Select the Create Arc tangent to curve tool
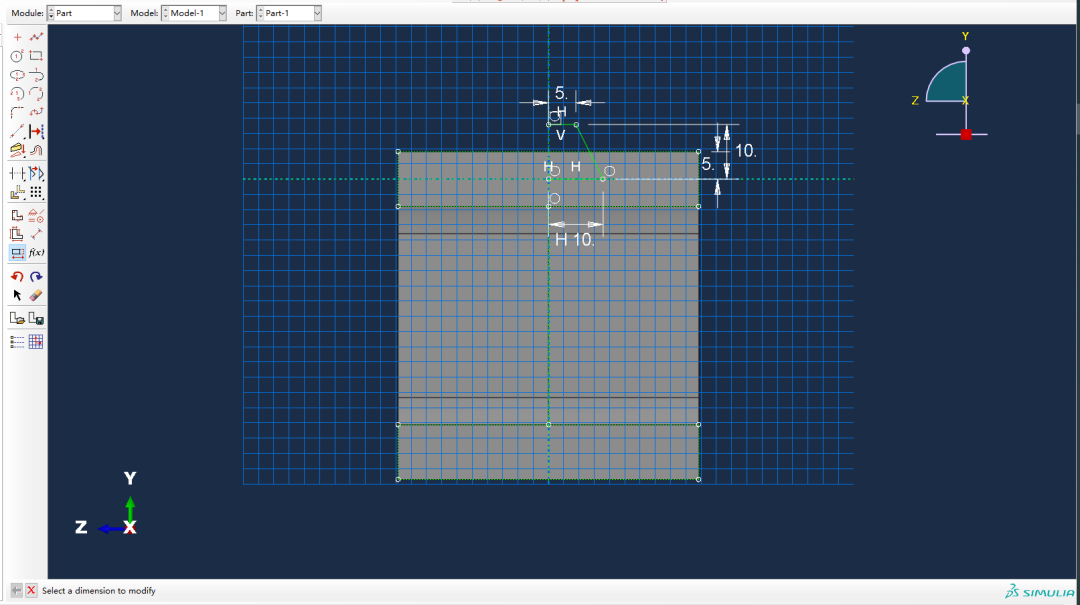 (37, 74)
